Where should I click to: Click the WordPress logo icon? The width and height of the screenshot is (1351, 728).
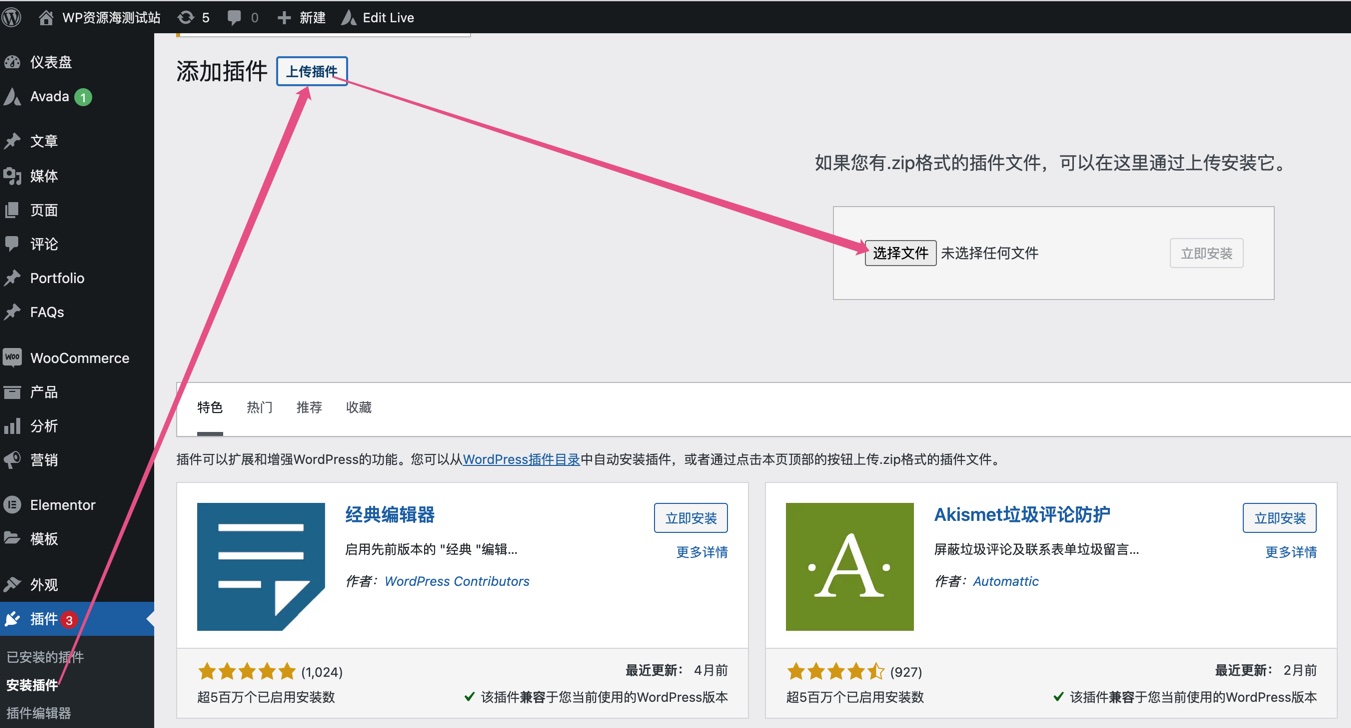coord(12,17)
